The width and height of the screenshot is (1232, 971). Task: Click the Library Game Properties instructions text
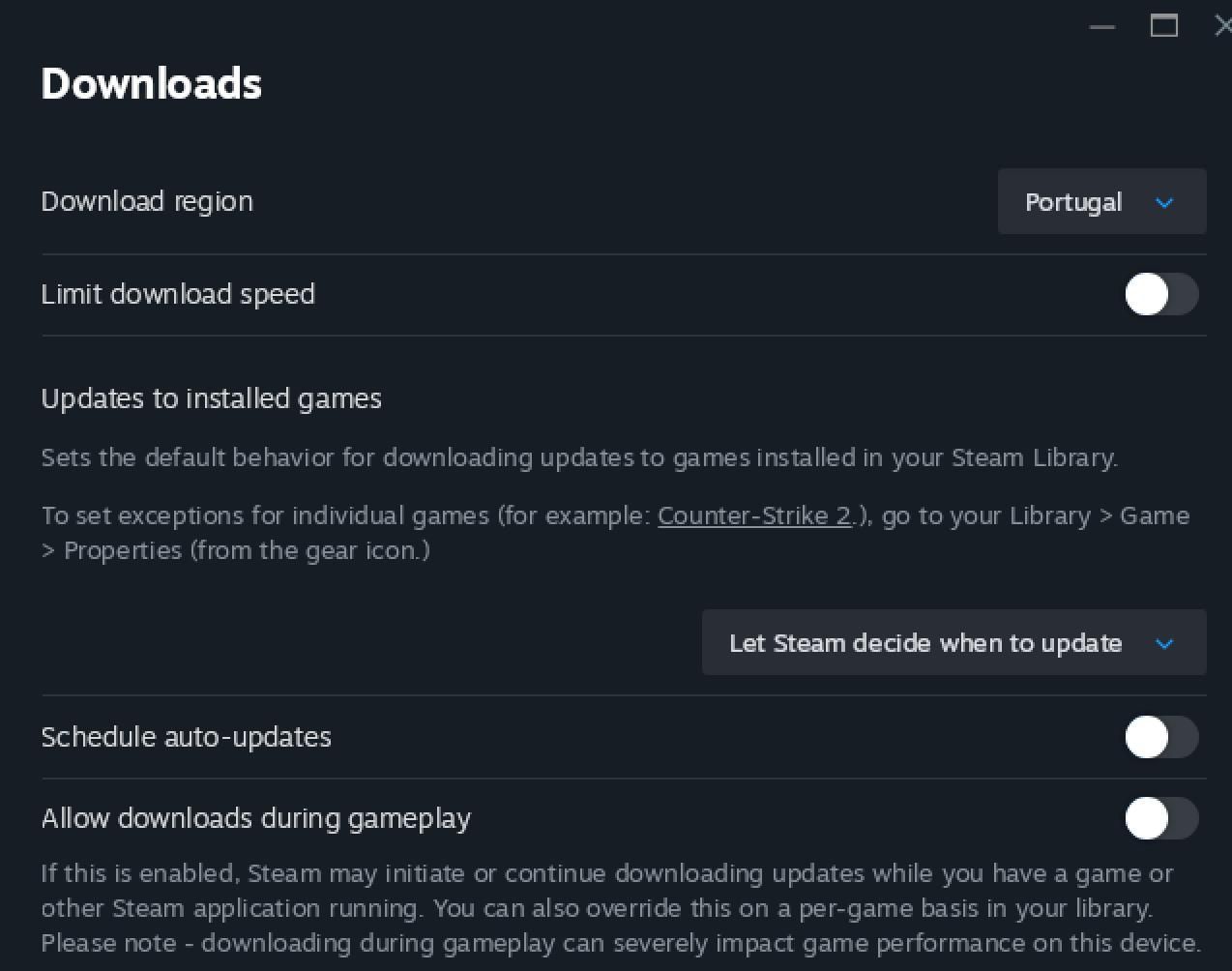tap(616, 533)
